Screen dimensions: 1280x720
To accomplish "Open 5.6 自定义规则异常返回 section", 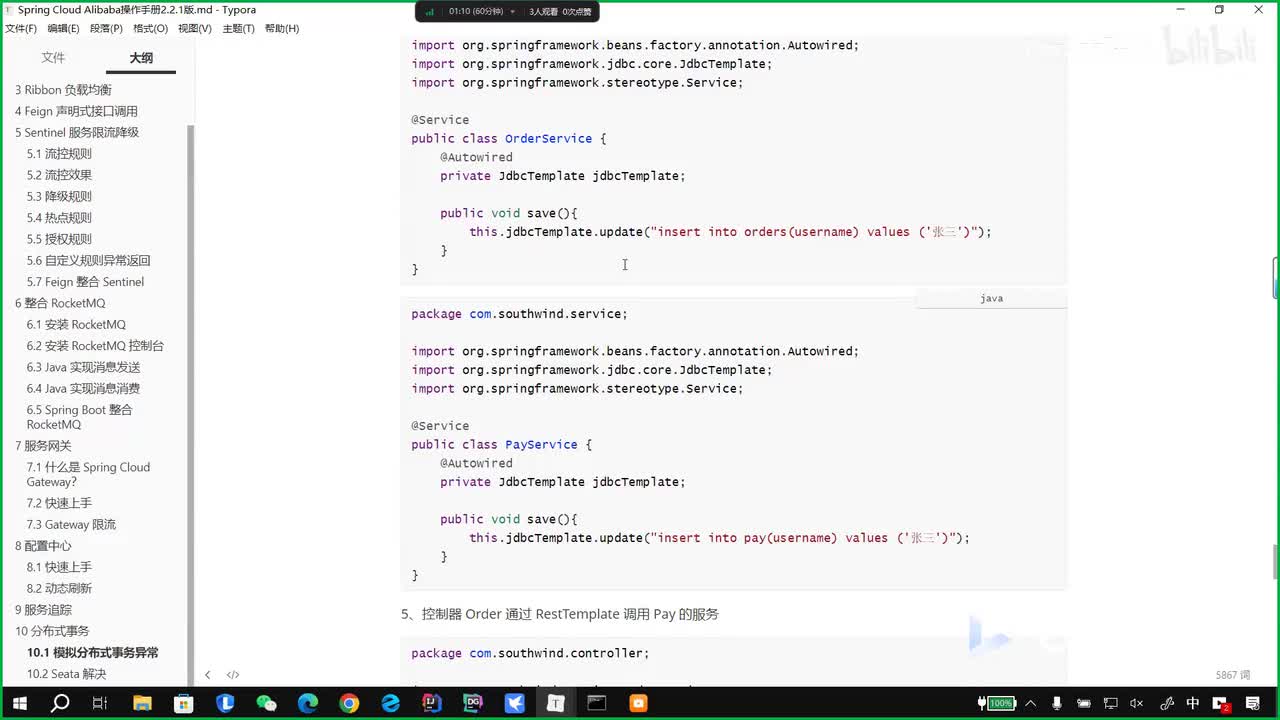I will (88, 260).
